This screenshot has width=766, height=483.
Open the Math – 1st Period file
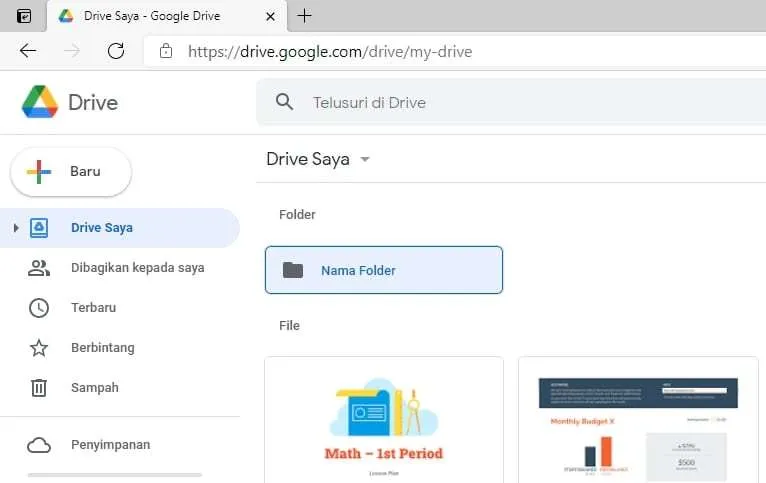384,420
